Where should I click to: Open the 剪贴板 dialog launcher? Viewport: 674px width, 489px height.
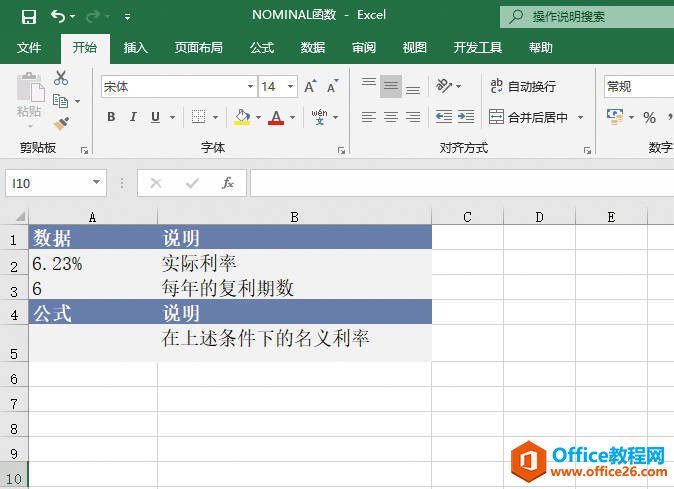tap(84, 150)
